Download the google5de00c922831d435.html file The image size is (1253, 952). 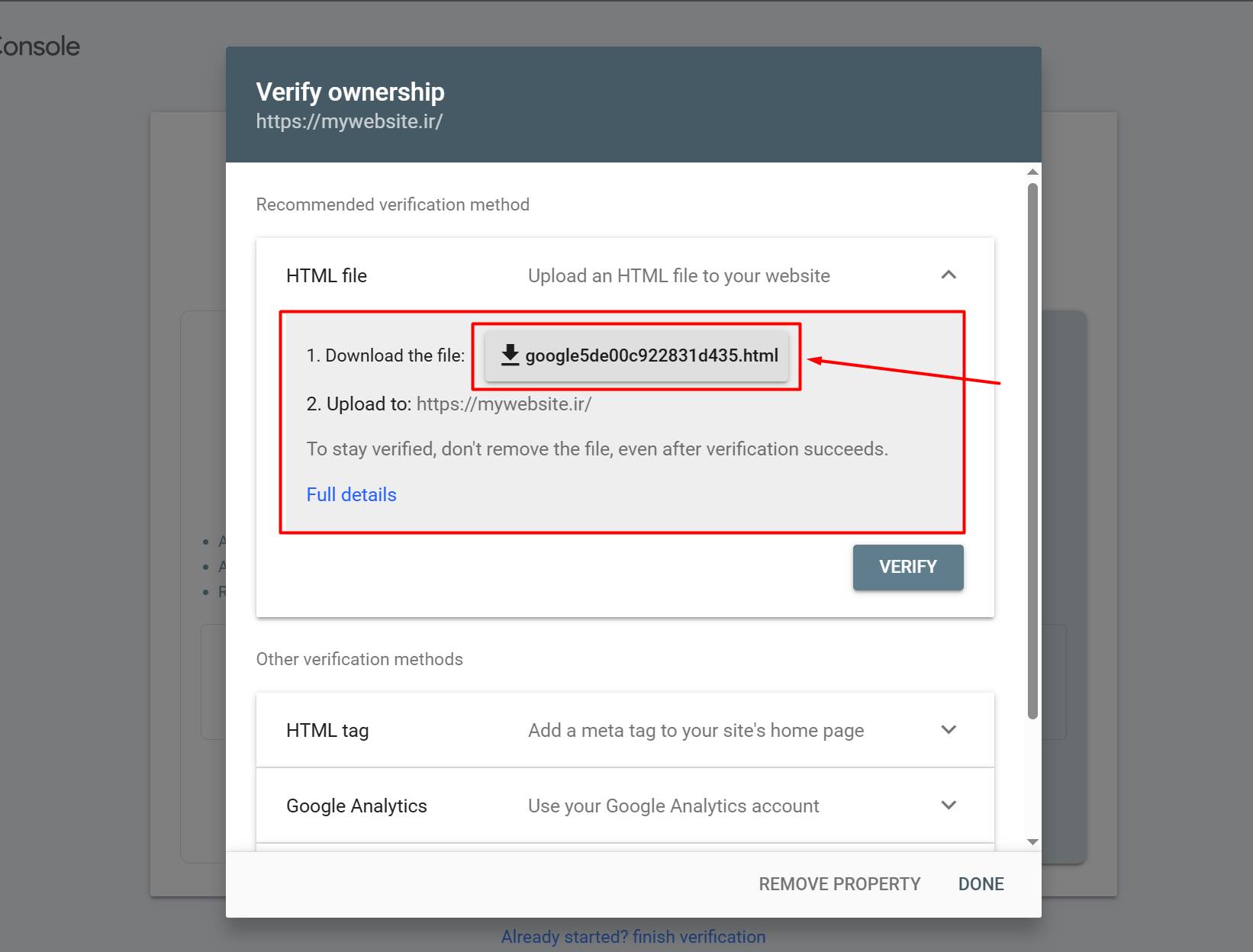coord(637,355)
